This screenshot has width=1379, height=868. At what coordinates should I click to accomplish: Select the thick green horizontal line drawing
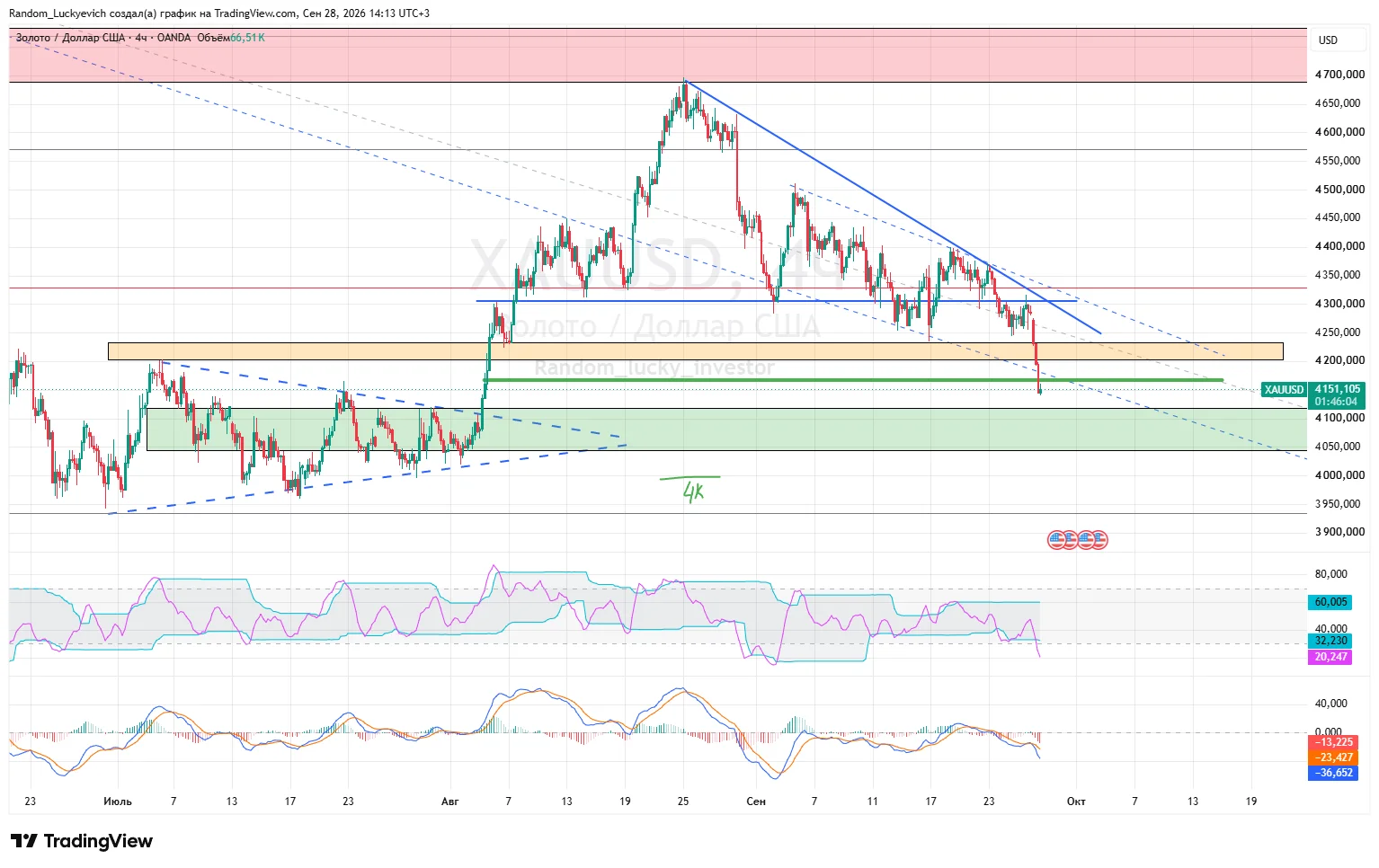point(854,380)
